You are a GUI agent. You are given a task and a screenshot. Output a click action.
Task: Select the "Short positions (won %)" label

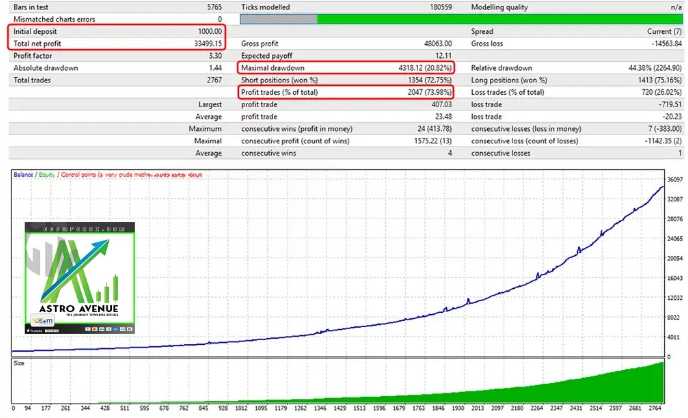click(280, 80)
